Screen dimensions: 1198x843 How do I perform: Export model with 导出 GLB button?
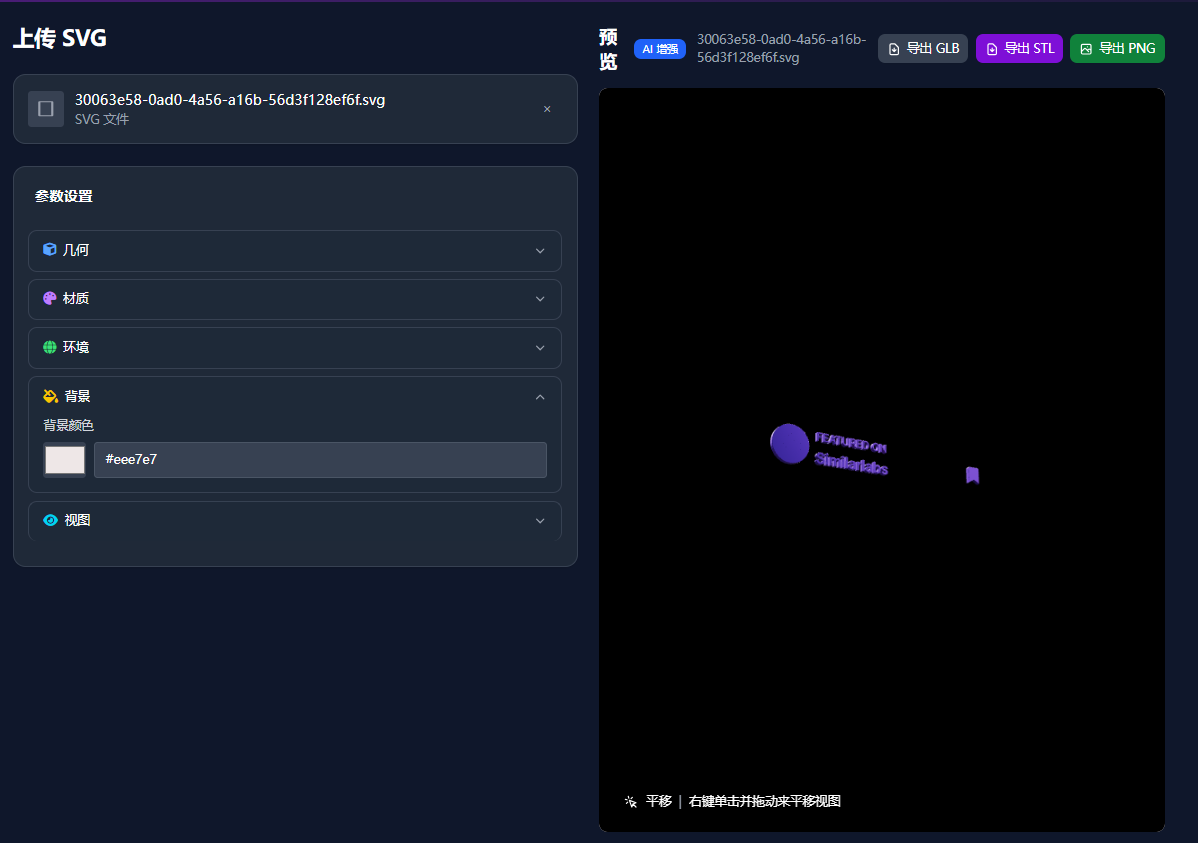923,49
